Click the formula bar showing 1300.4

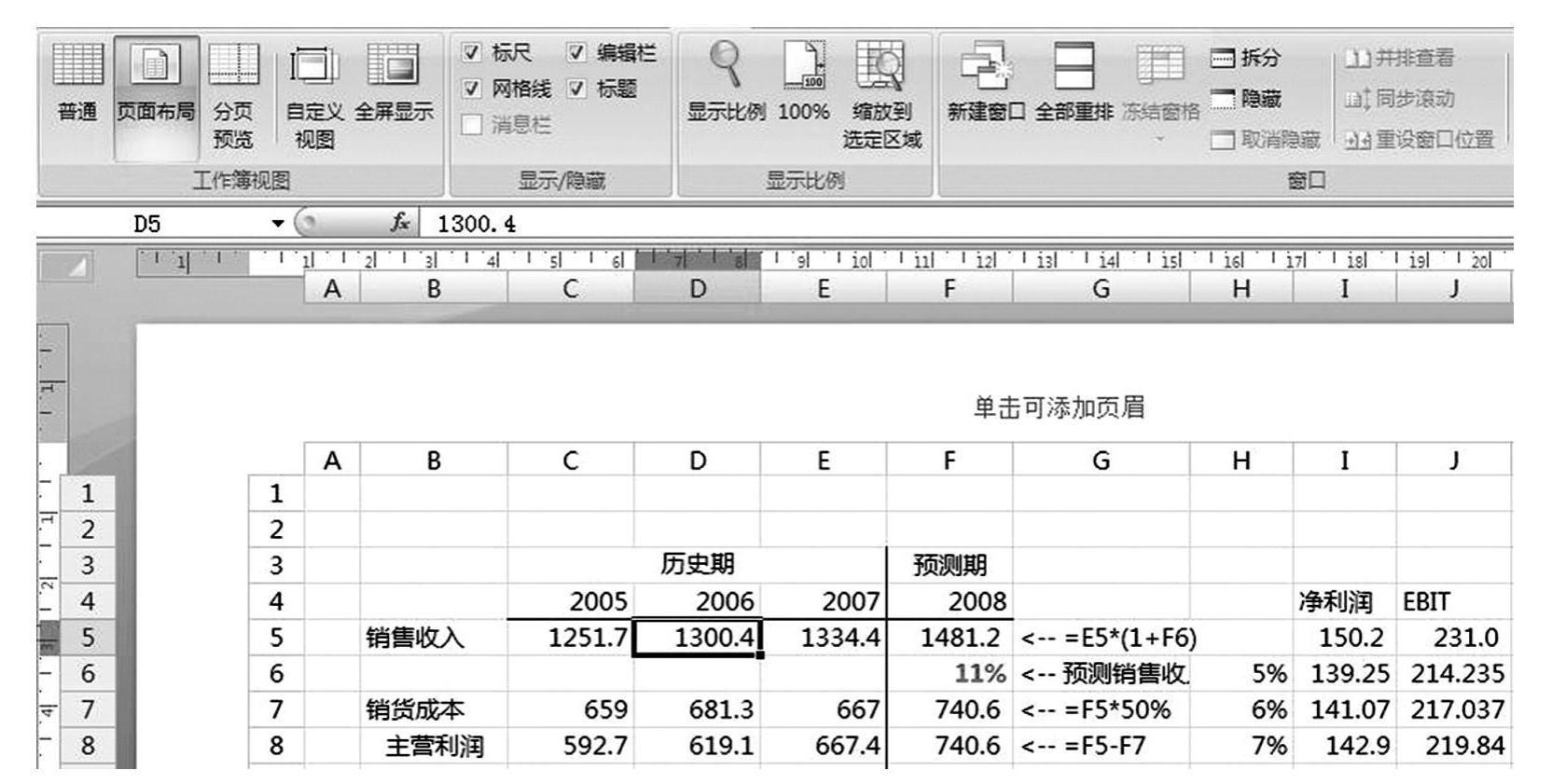click(x=965, y=224)
